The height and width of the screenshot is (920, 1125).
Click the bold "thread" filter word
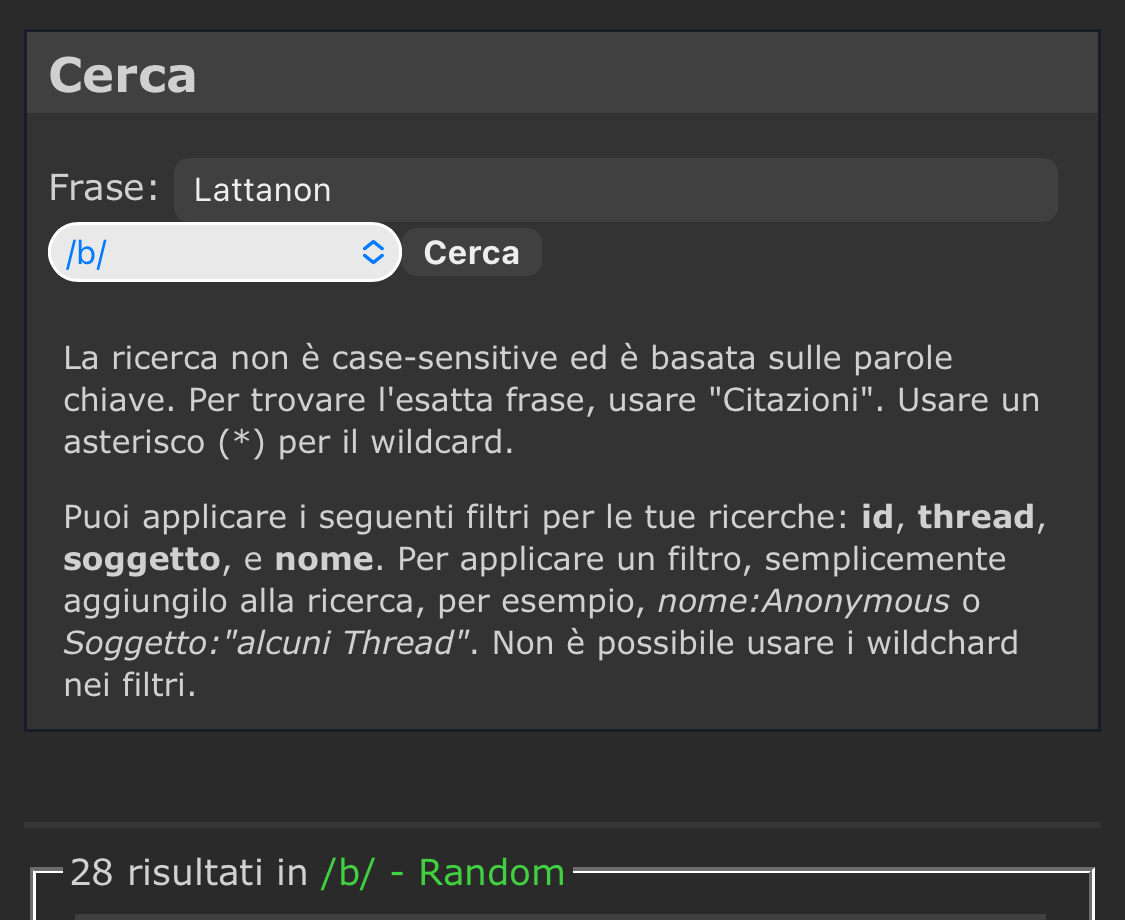[975, 517]
